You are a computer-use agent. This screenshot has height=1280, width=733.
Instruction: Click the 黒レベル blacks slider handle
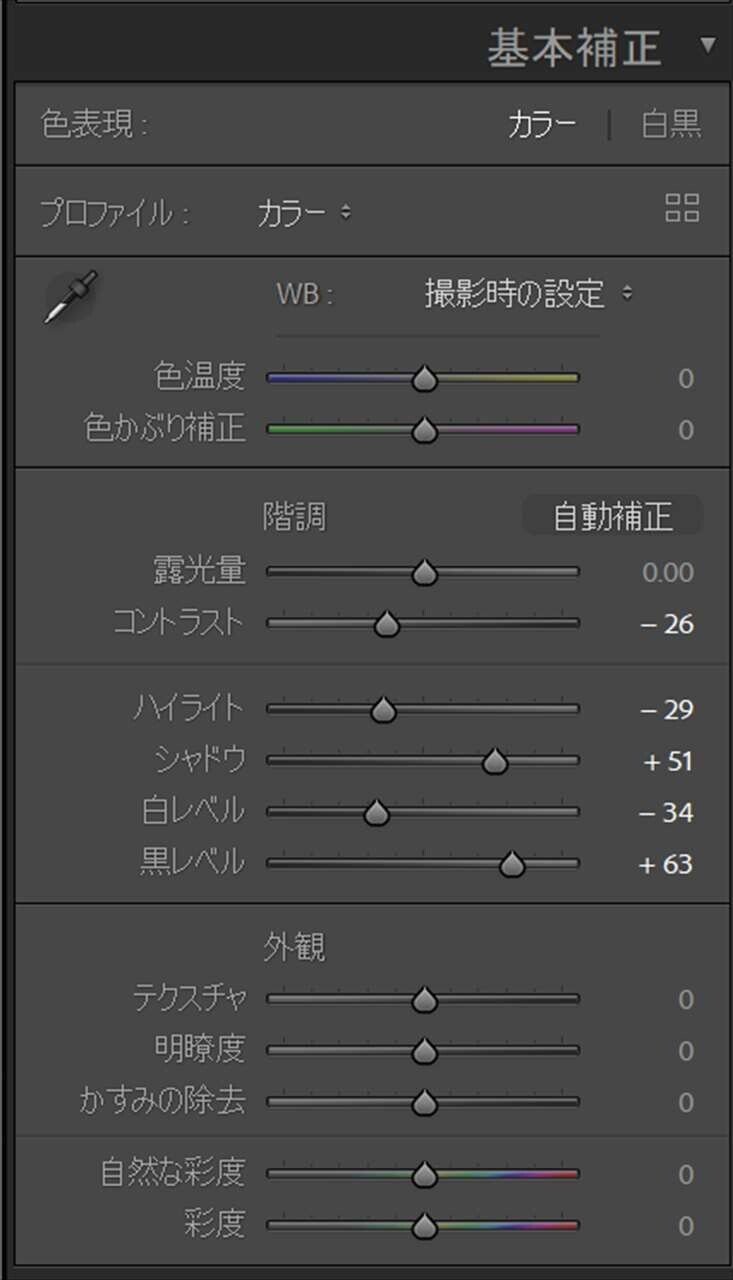[512, 862]
